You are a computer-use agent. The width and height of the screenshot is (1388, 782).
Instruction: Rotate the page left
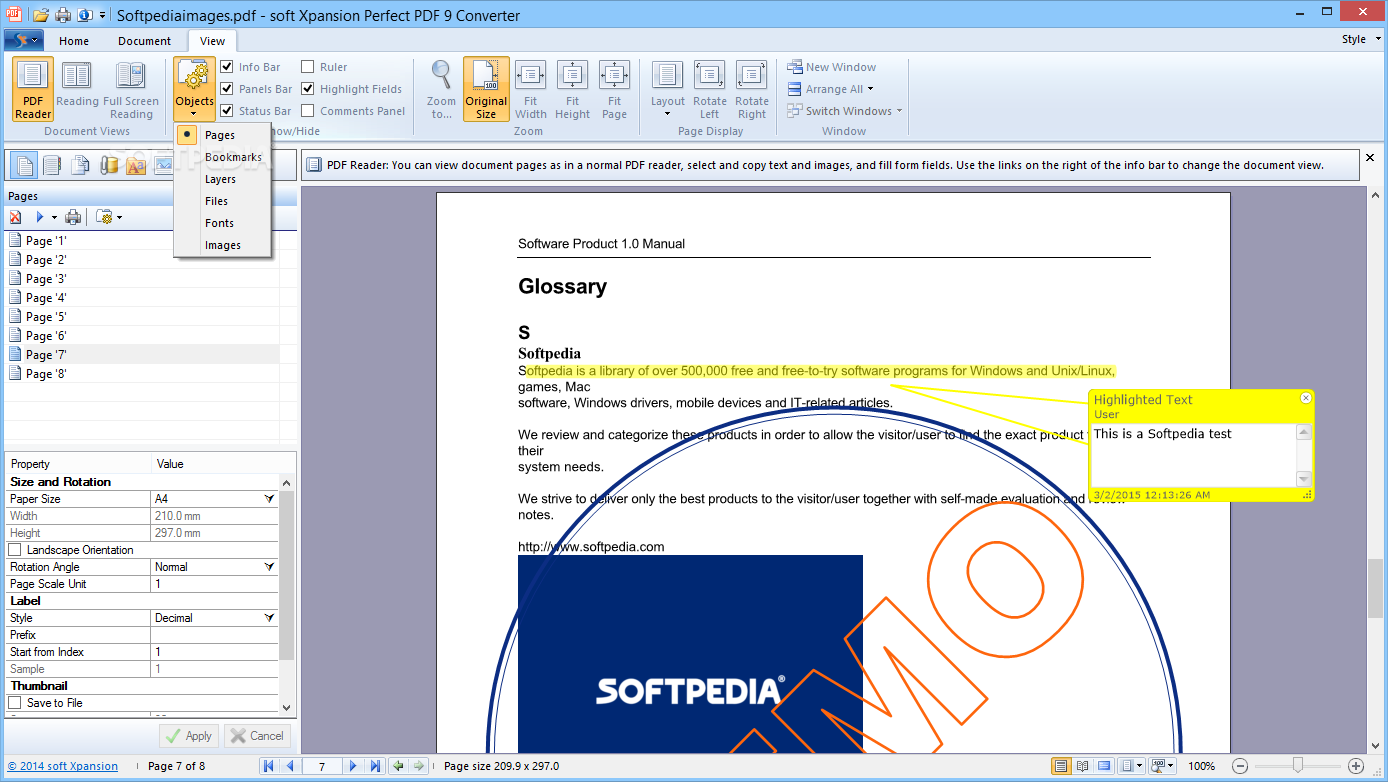pos(710,90)
